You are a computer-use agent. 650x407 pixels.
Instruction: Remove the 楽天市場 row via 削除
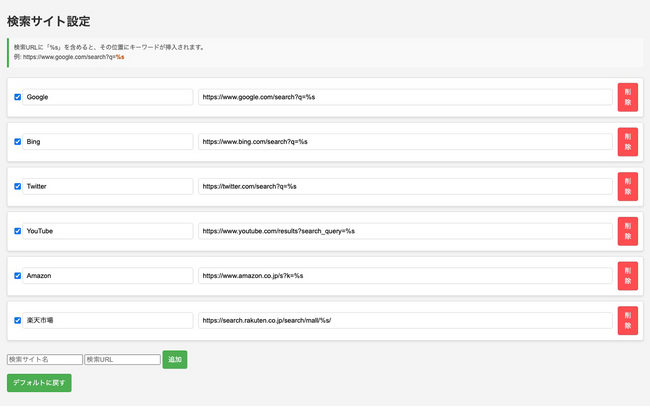(x=627, y=321)
